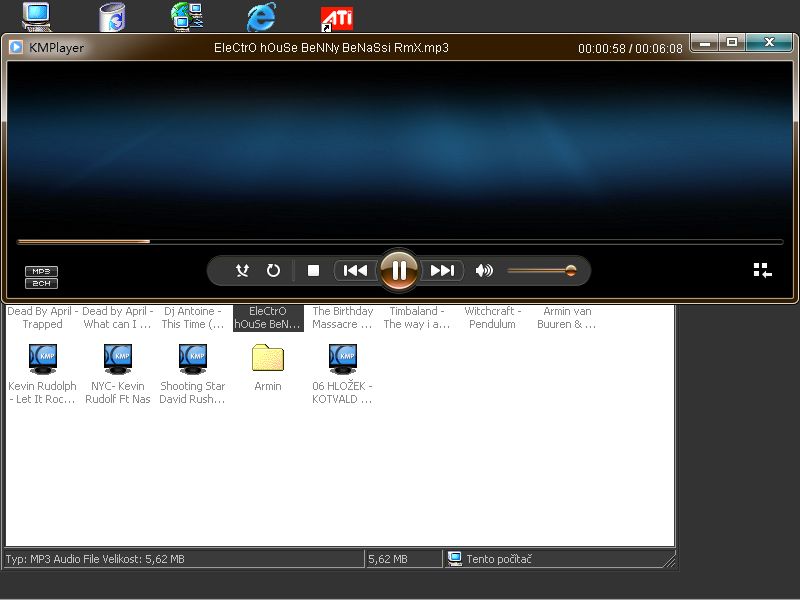Click the 2CH channel badge
This screenshot has height=600, width=800.
point(41,284)
